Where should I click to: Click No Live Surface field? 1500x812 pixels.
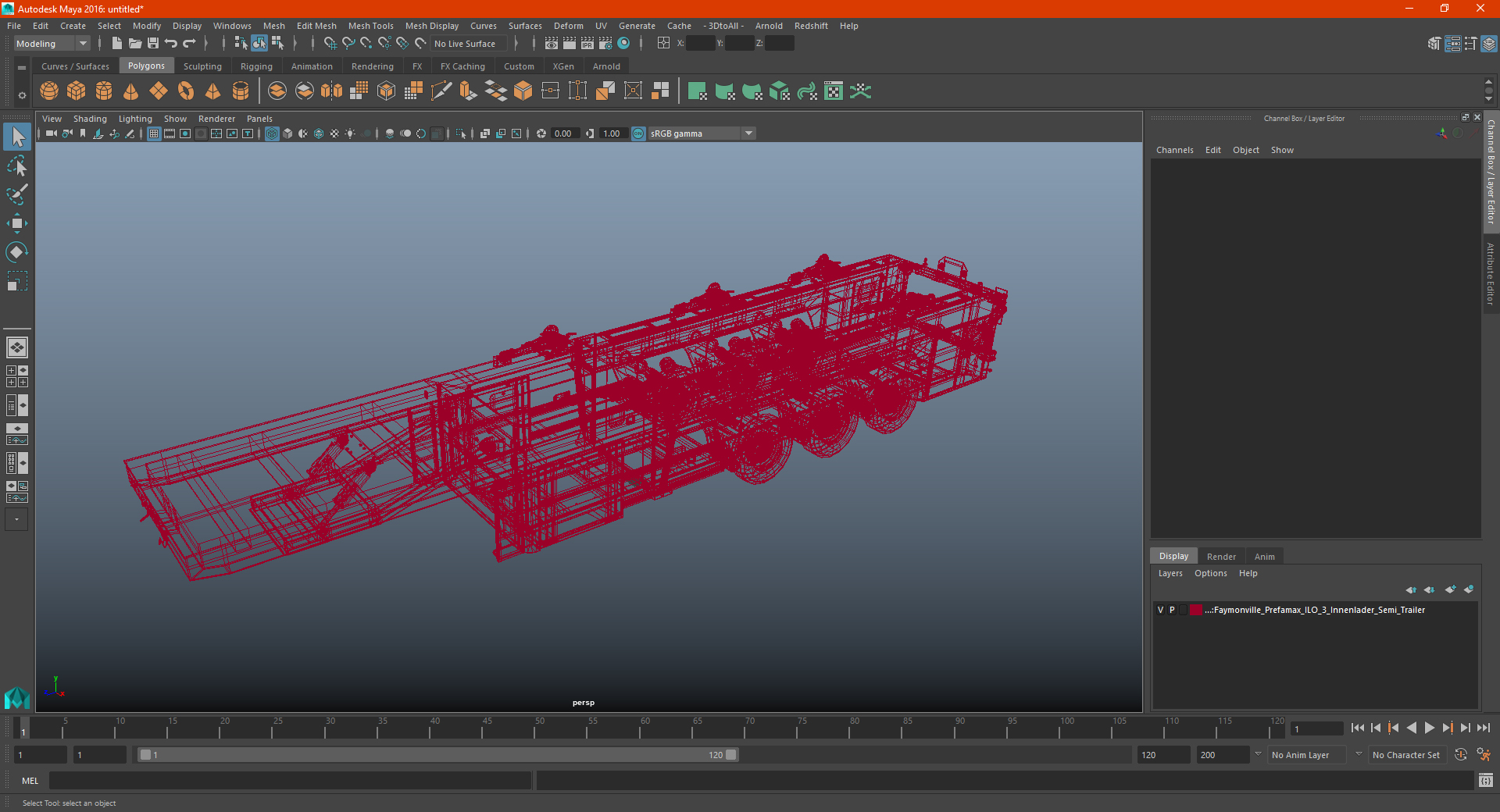pyautogui.click(x=468, y=44)
